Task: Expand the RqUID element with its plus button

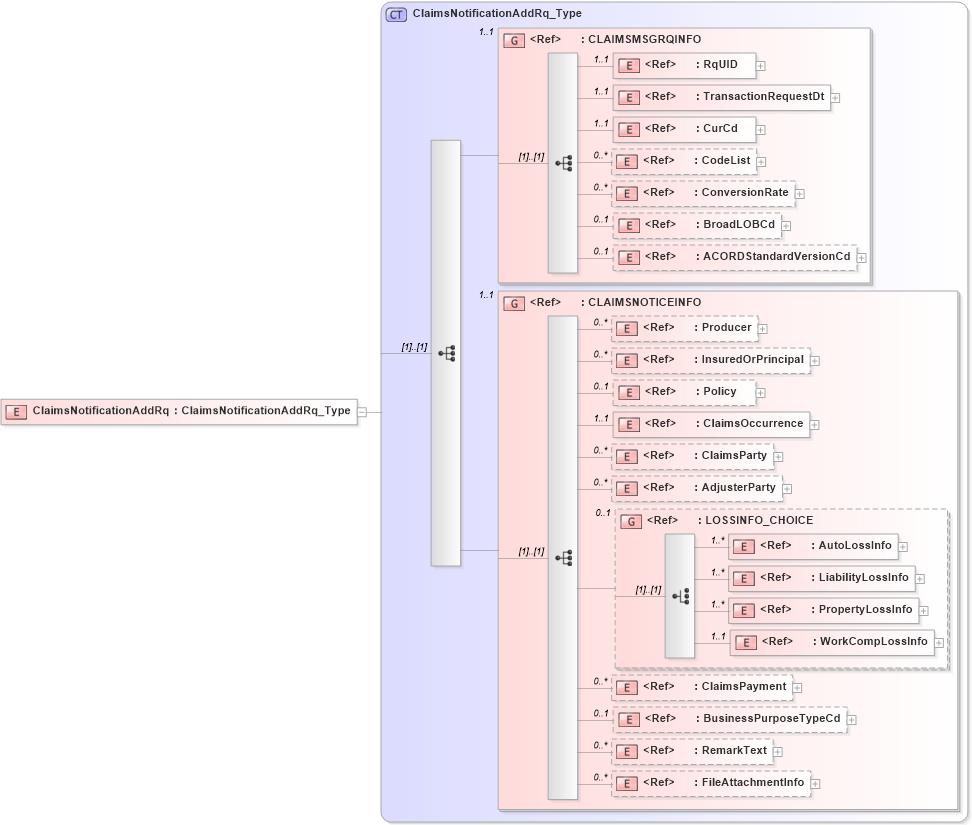Action: [x=760, y=66]
